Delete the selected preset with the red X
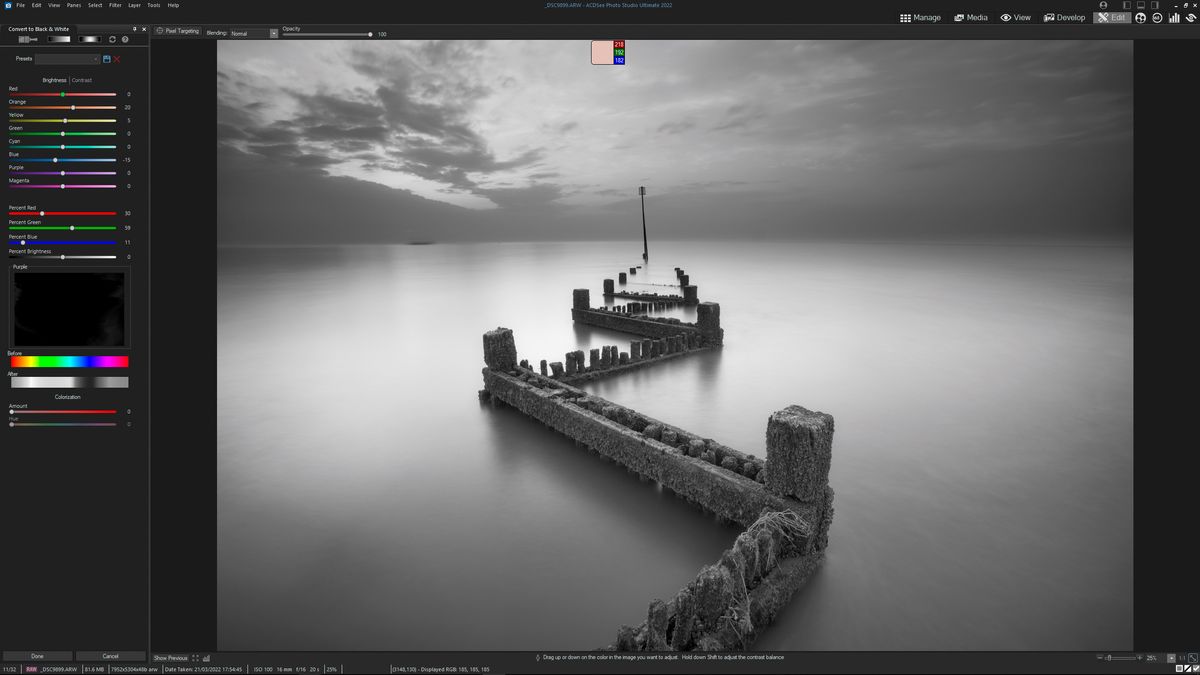1200x675 pixels. 116,58
